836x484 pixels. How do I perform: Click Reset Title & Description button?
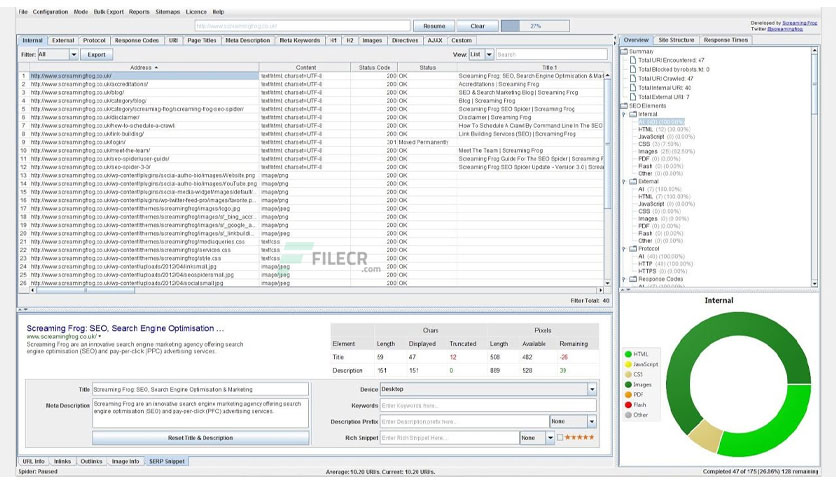click(200, 438)
